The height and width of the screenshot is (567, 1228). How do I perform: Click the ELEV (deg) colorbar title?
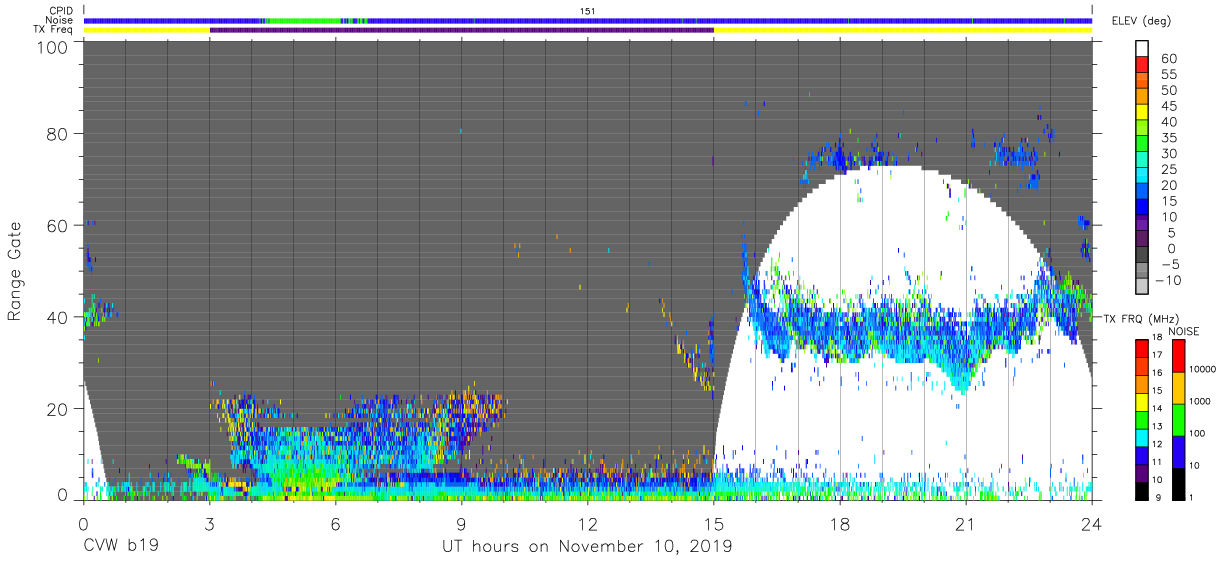click(x=1140, y=20)
